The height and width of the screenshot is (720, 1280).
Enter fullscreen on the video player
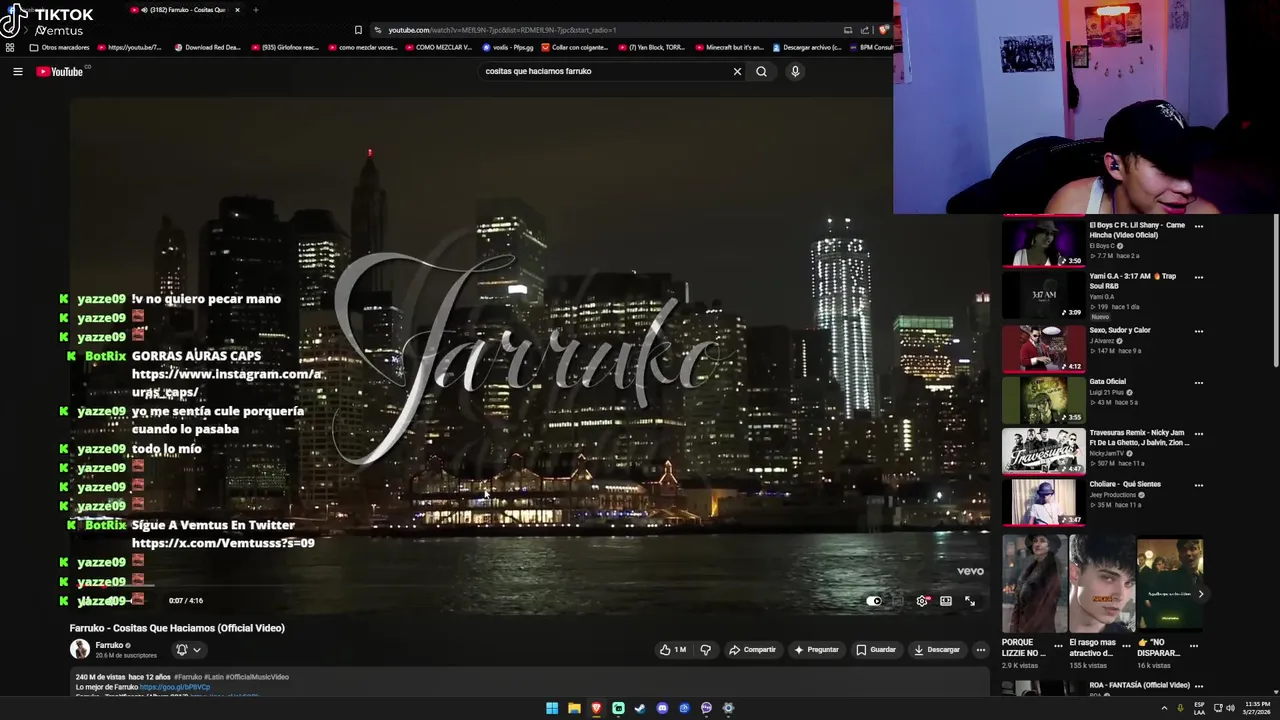click(970, 601)
